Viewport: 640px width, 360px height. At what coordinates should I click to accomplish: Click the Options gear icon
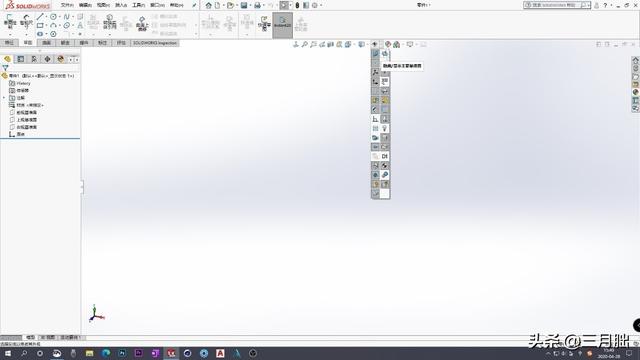[315, 5]
